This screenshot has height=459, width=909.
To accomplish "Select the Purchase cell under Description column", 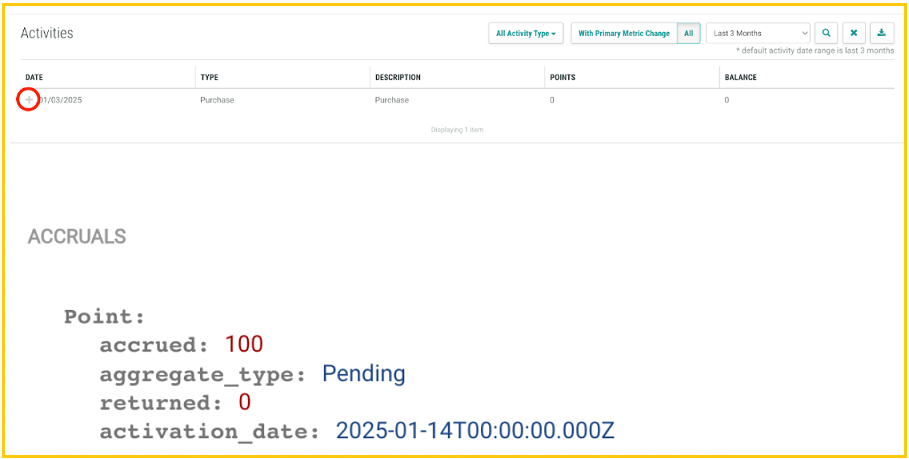I will (391, 100).
